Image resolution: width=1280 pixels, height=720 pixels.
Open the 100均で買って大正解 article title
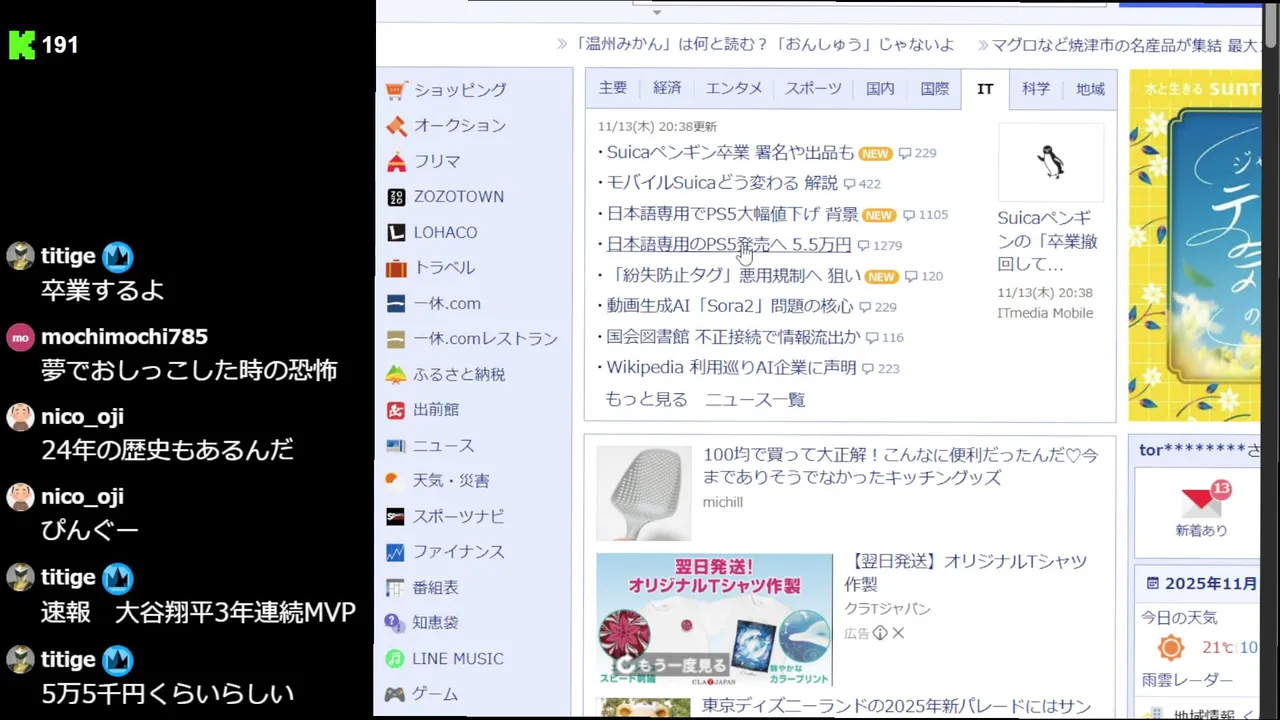click(x=901, y=467)
